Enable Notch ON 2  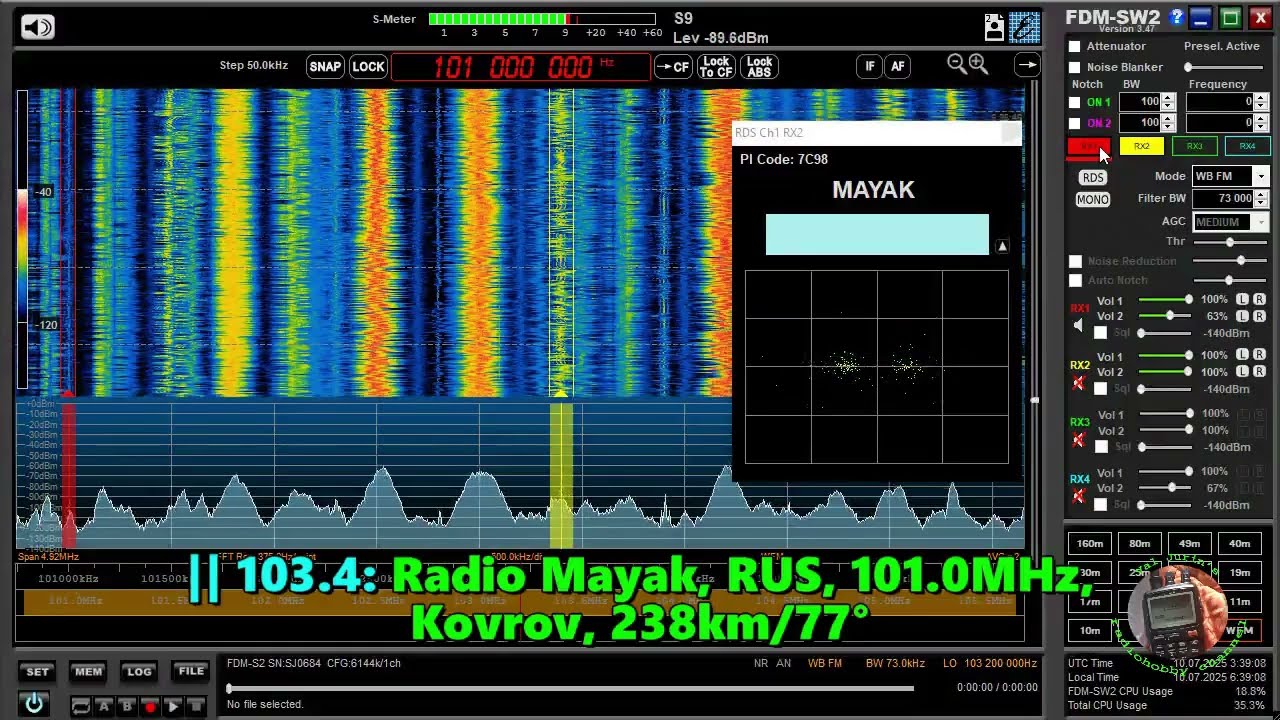click(1075, 123)
